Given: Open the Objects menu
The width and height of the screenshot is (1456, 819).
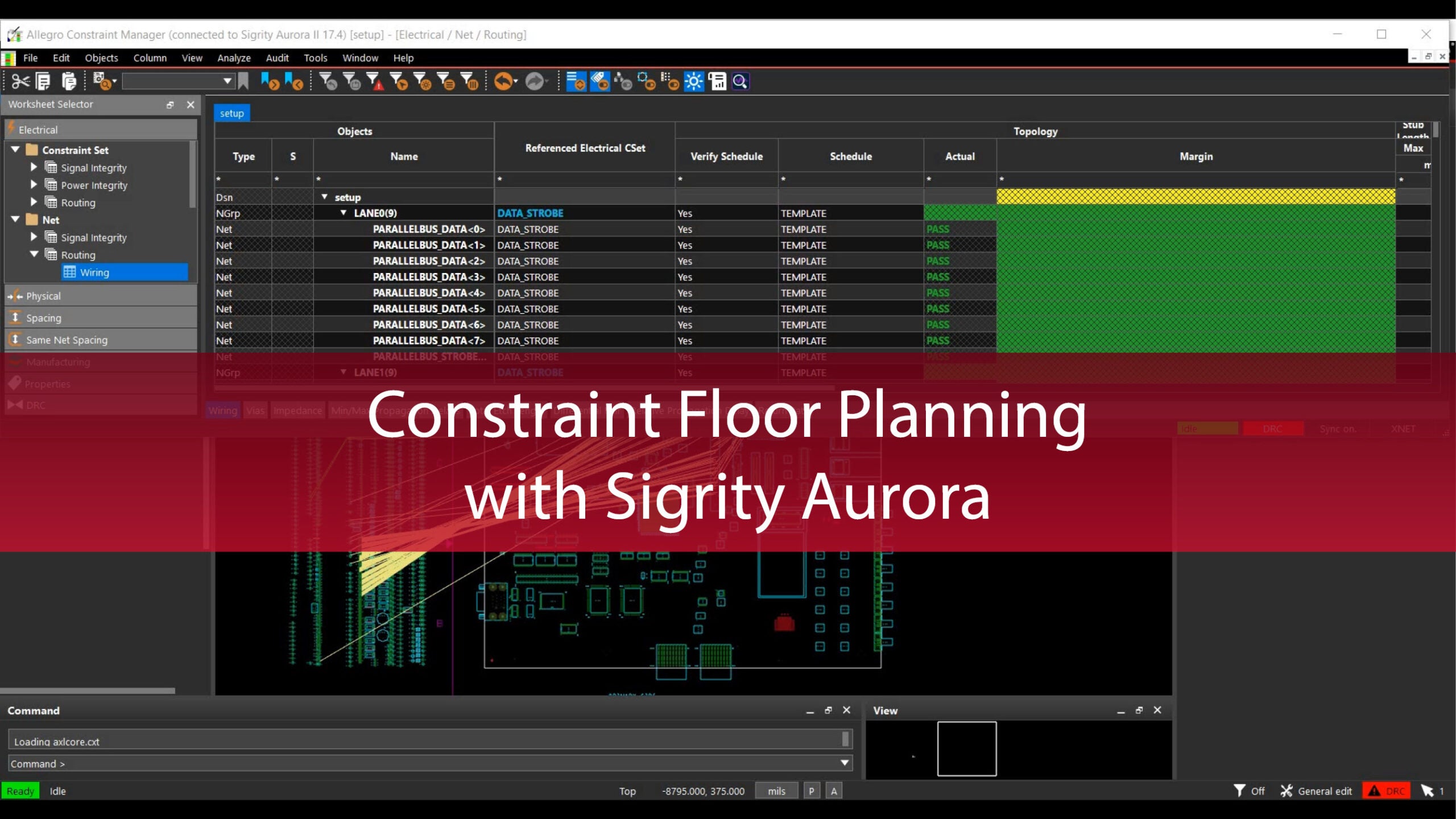Looking at the screenshot, I should 101,58.
